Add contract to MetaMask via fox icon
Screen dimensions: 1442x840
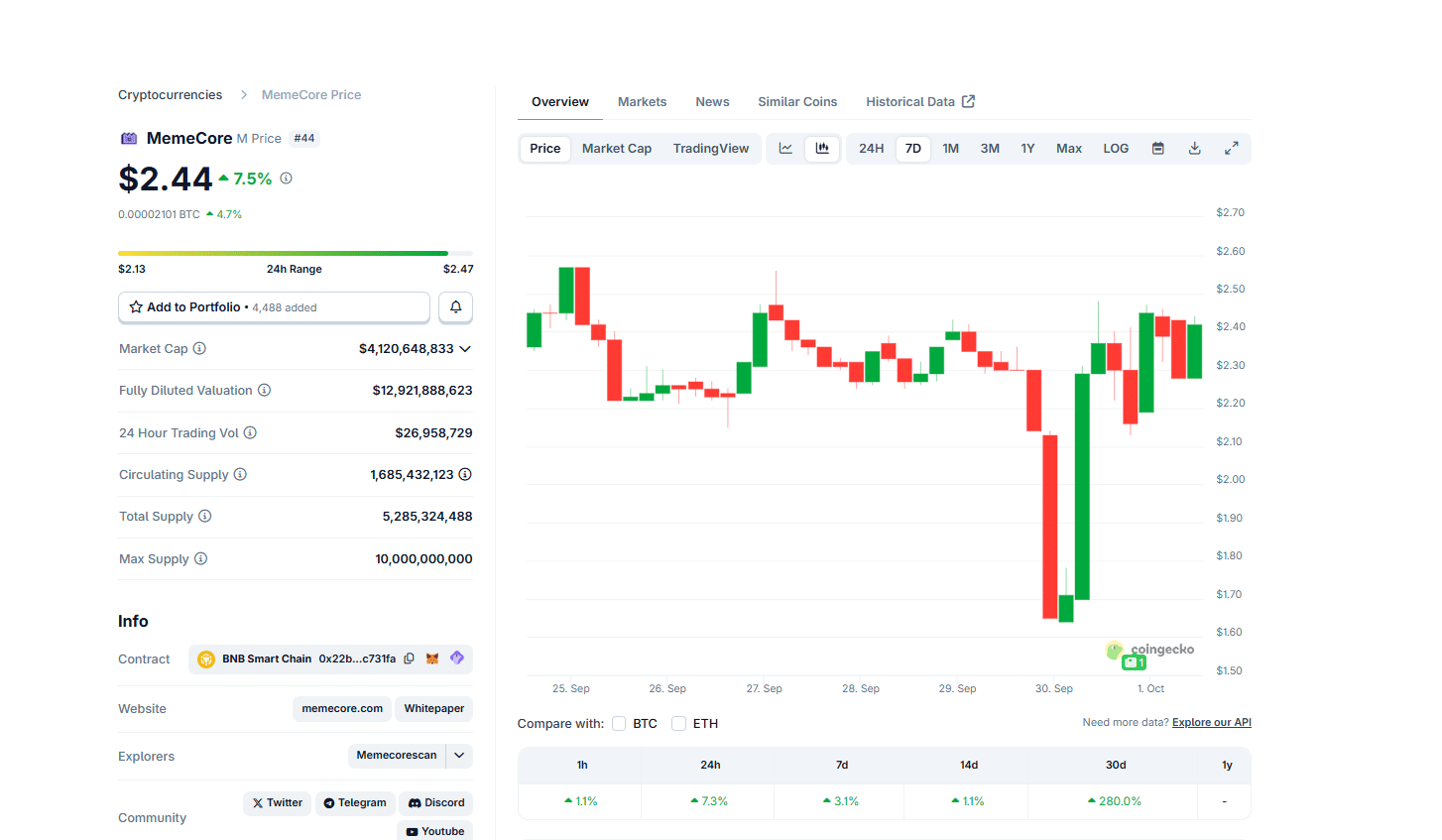432,658
